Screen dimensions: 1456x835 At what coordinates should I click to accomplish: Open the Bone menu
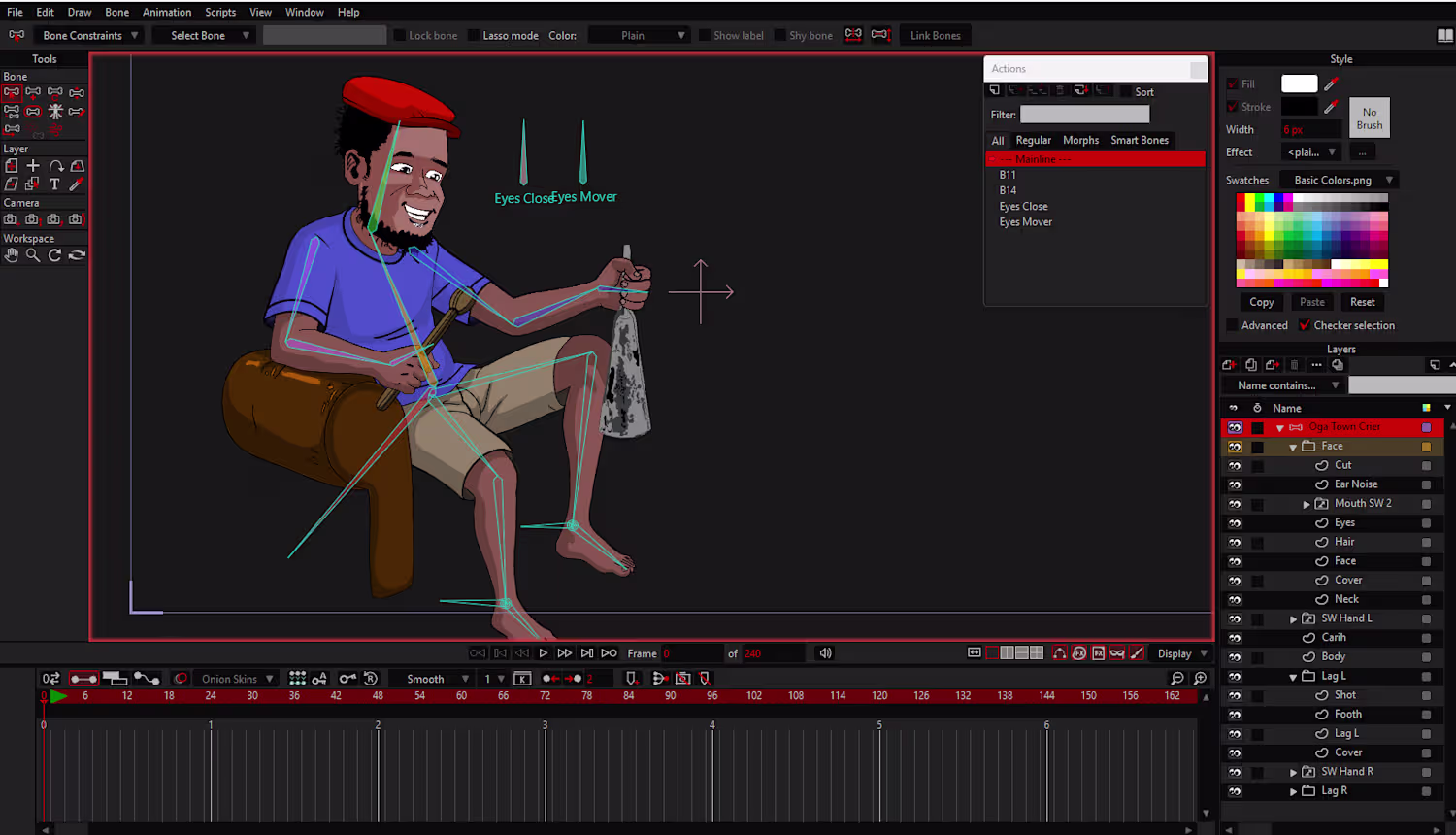(x=117, y=12)
